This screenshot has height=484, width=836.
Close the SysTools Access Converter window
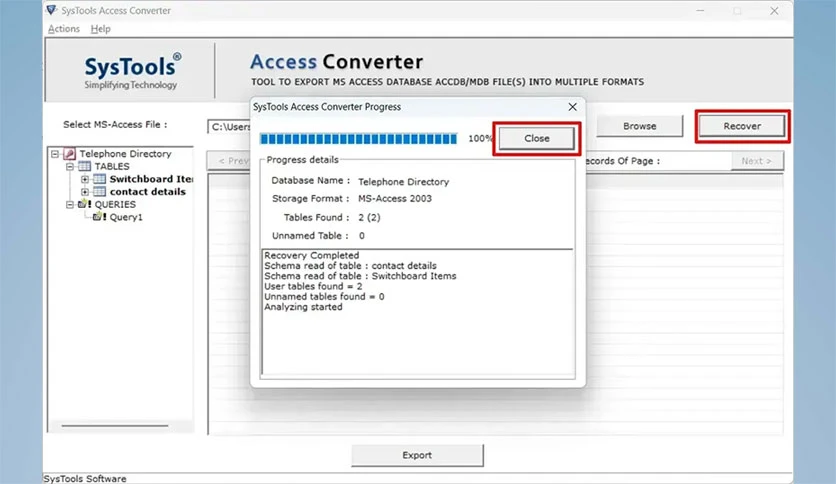(x=774, y=11)
